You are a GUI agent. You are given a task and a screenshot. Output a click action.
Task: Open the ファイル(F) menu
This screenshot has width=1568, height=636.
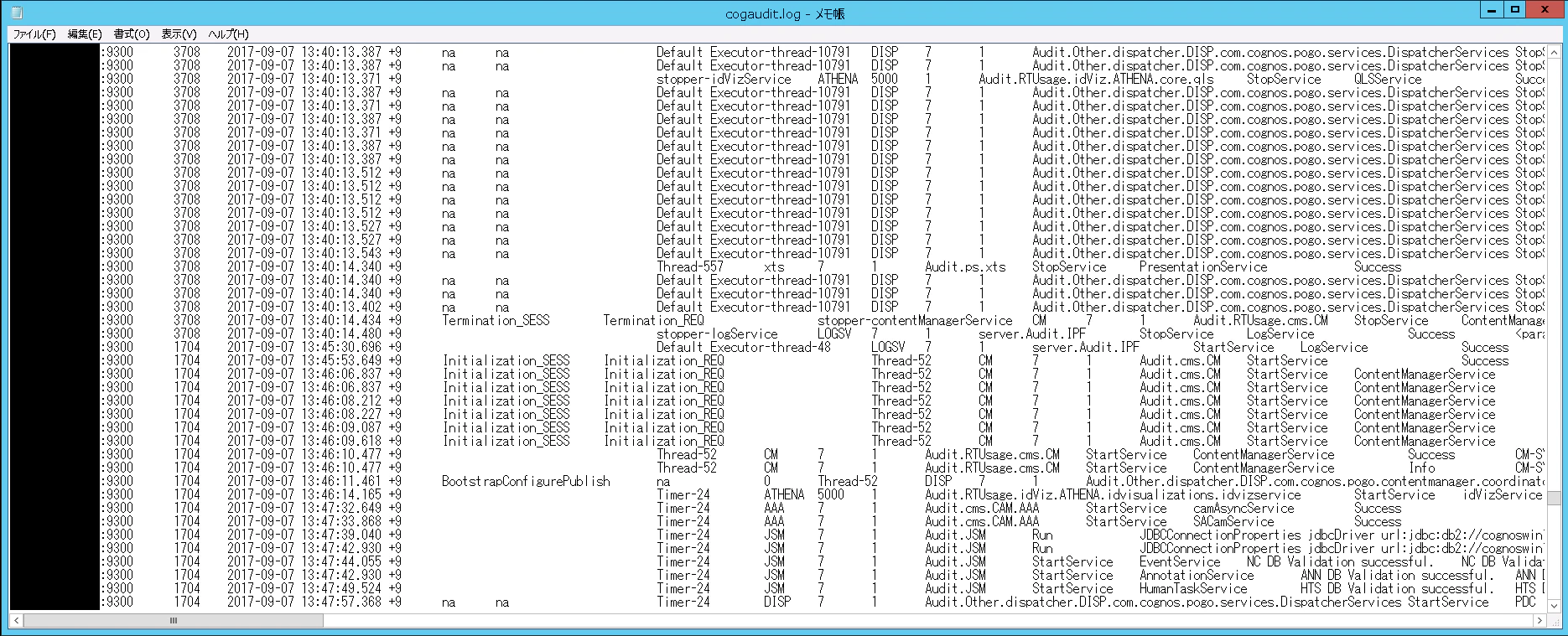point(34,34)
